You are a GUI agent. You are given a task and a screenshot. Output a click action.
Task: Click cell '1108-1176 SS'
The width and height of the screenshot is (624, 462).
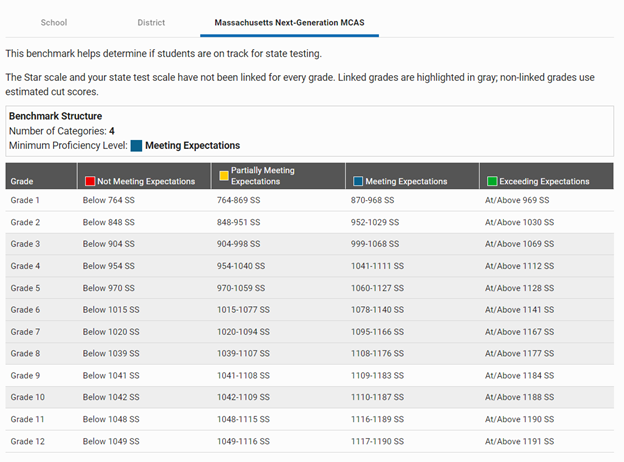click(377, 353)
